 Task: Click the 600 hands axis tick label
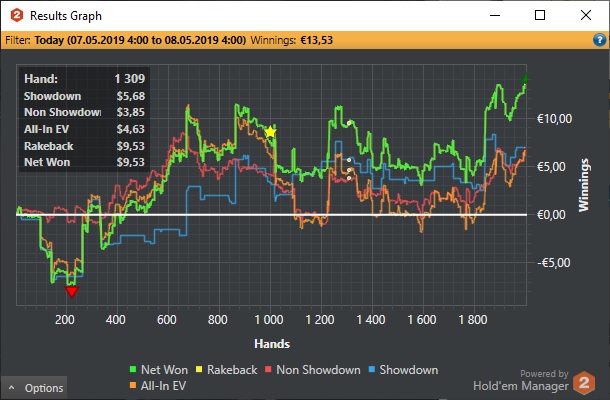pos(167,320)
